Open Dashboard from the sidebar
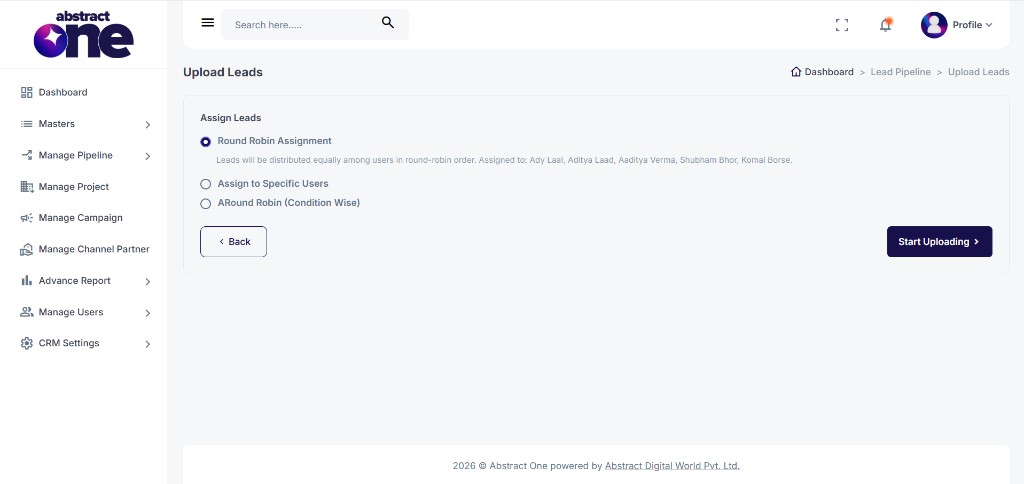This screenshot has height=484, width=1024. click(63, 92)
